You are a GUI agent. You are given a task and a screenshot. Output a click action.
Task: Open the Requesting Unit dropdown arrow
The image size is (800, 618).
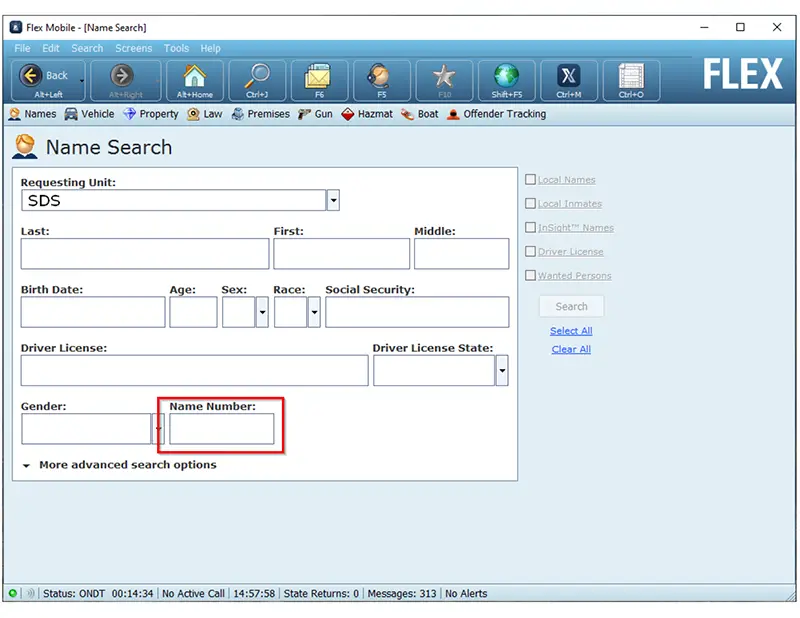coord(333,201)
